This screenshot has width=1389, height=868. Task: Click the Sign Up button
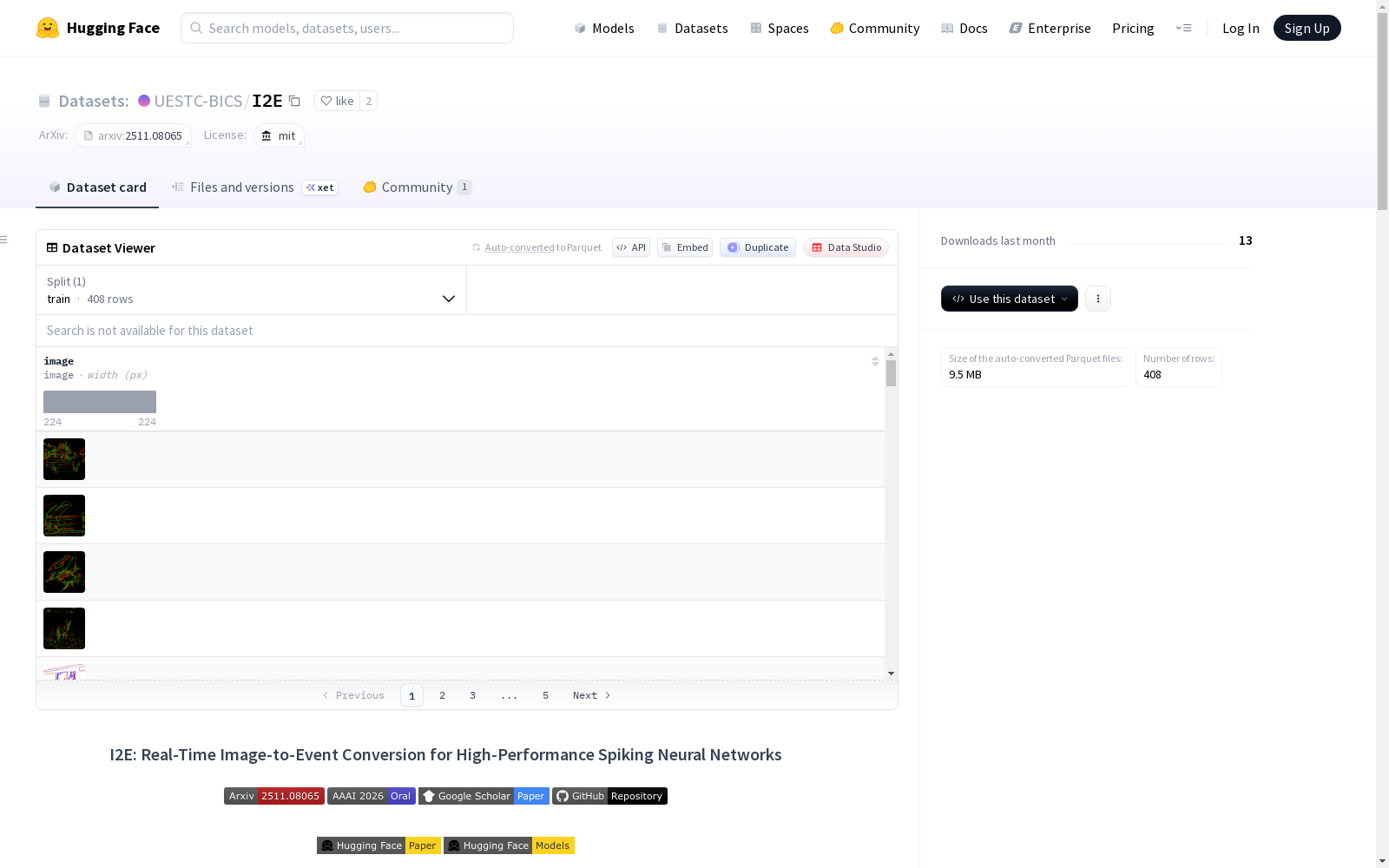click(1307, 28)
